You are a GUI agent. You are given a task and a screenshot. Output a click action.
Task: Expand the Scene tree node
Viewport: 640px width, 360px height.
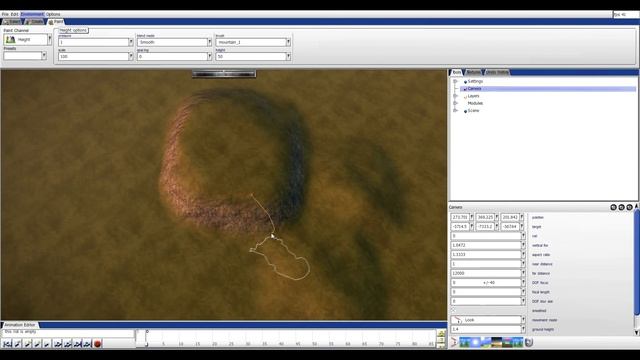[455, 111]
